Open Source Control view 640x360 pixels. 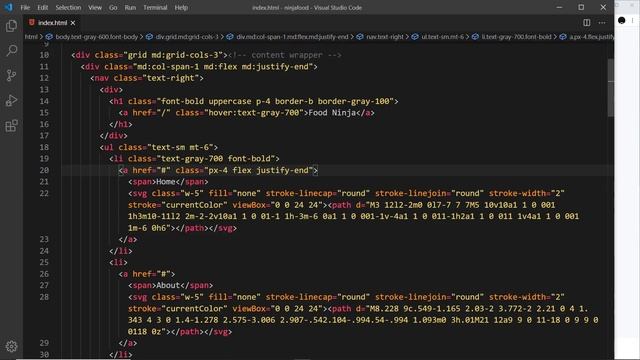(11, 76)
